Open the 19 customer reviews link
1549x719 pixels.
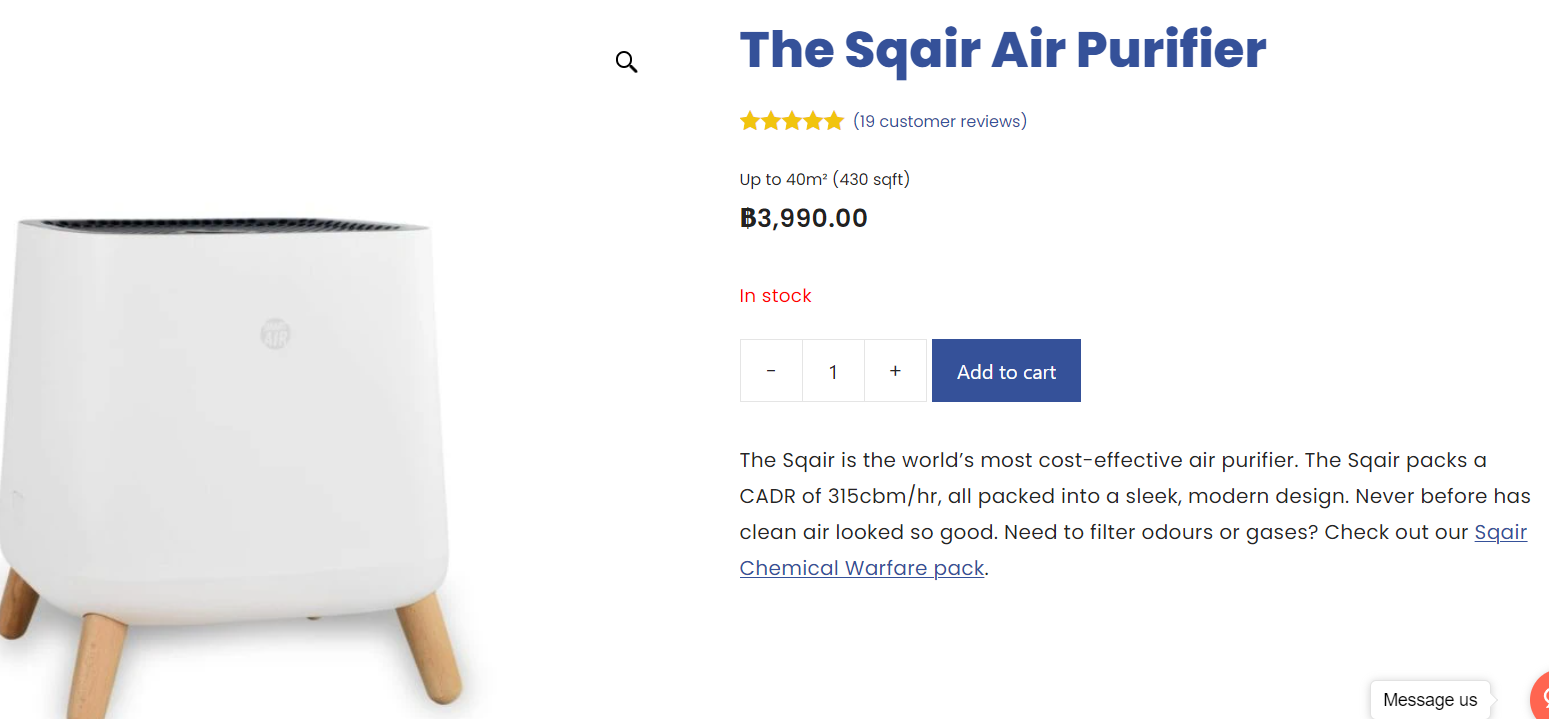tap(940, 122)
